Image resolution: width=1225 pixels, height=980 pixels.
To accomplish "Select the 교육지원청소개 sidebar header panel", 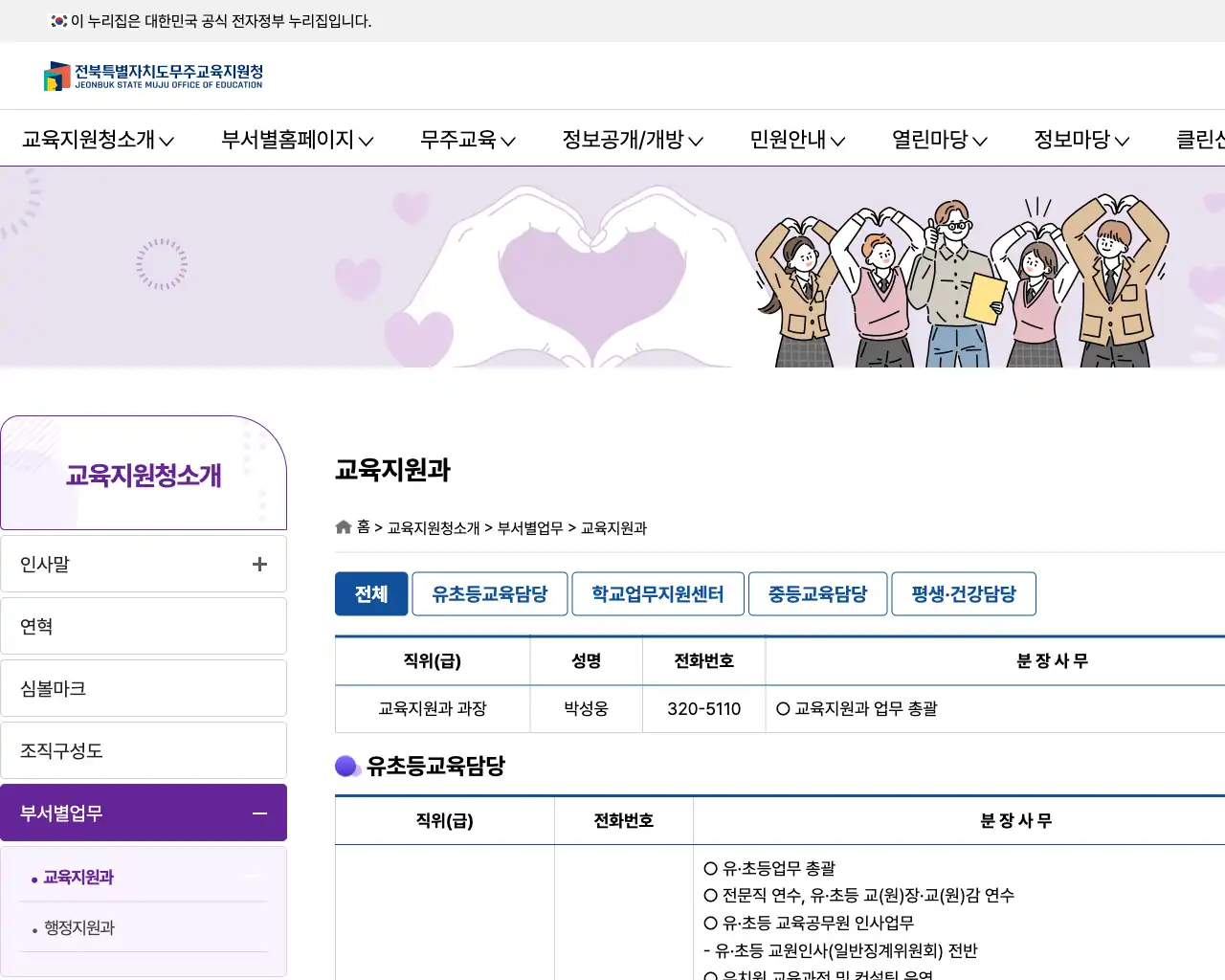I will pyautogui.click(x=144, y=473).
